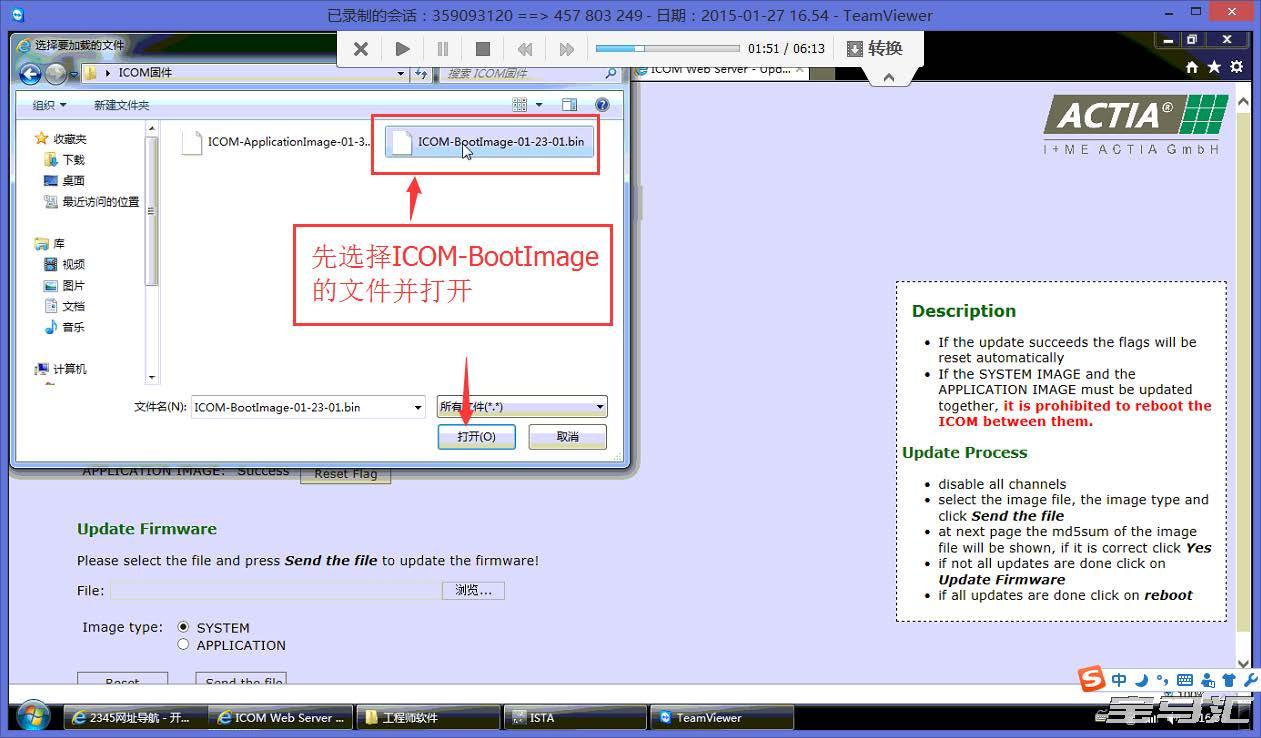Close the TeamViewer playback toolbar with the X icon

[x=361, y=48]
